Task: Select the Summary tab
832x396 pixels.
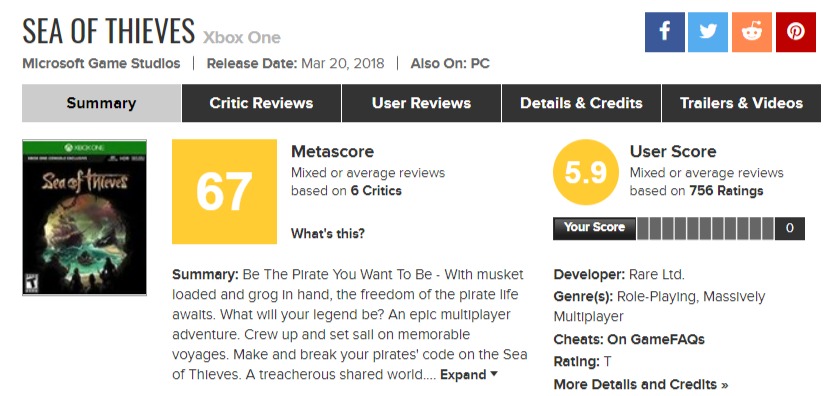Action: [101, 103]
